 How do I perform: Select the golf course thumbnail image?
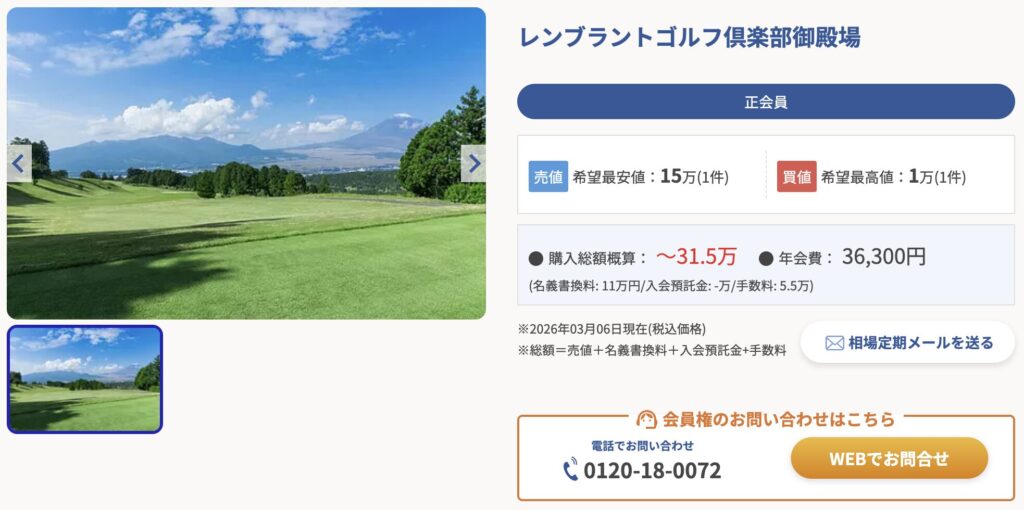tap(85, 379)
